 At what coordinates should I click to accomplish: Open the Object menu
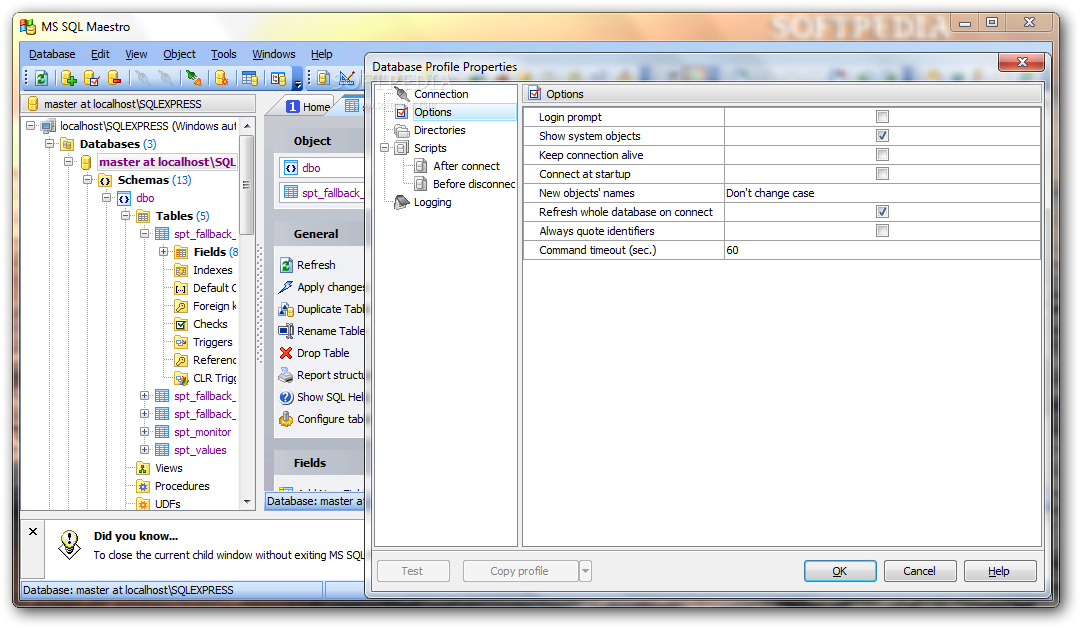tap(179, 54)
